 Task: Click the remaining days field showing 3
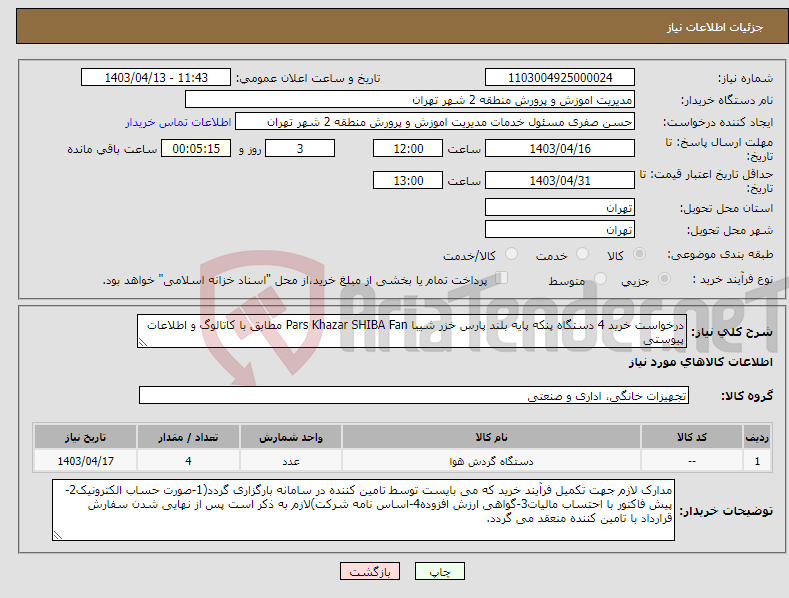(x=300, y=148)
